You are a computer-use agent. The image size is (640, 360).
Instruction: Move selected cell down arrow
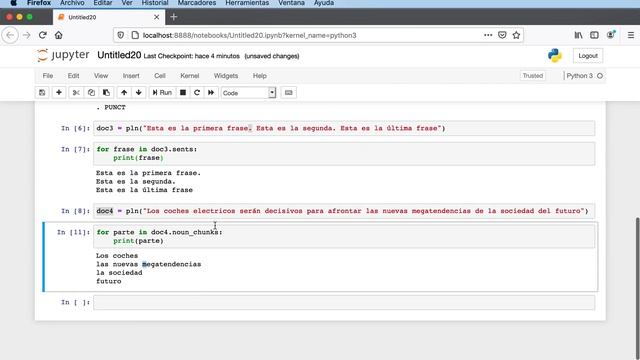coord(139,93)
